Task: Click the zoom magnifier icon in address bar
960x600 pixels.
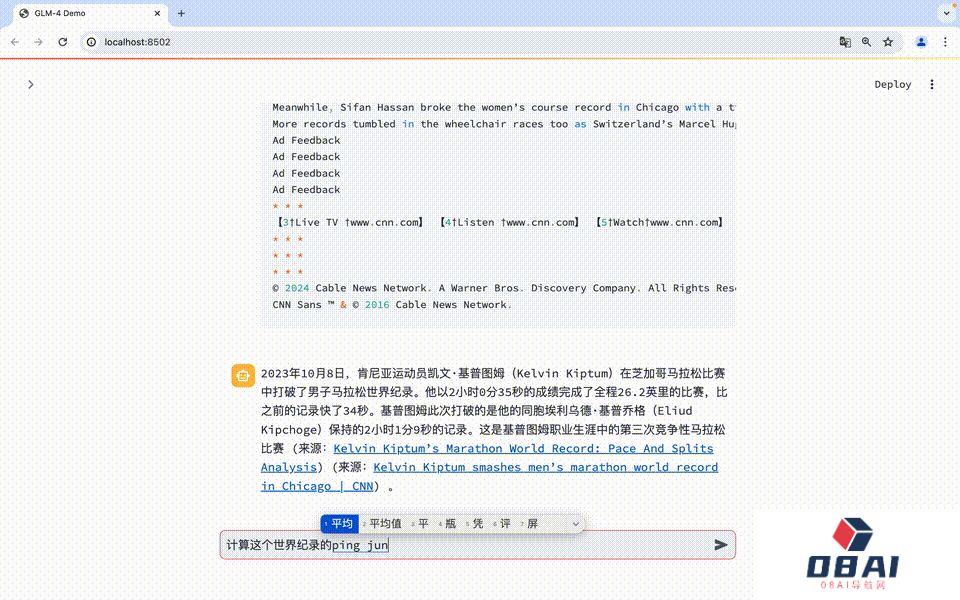Action: [x=866, y=42]
